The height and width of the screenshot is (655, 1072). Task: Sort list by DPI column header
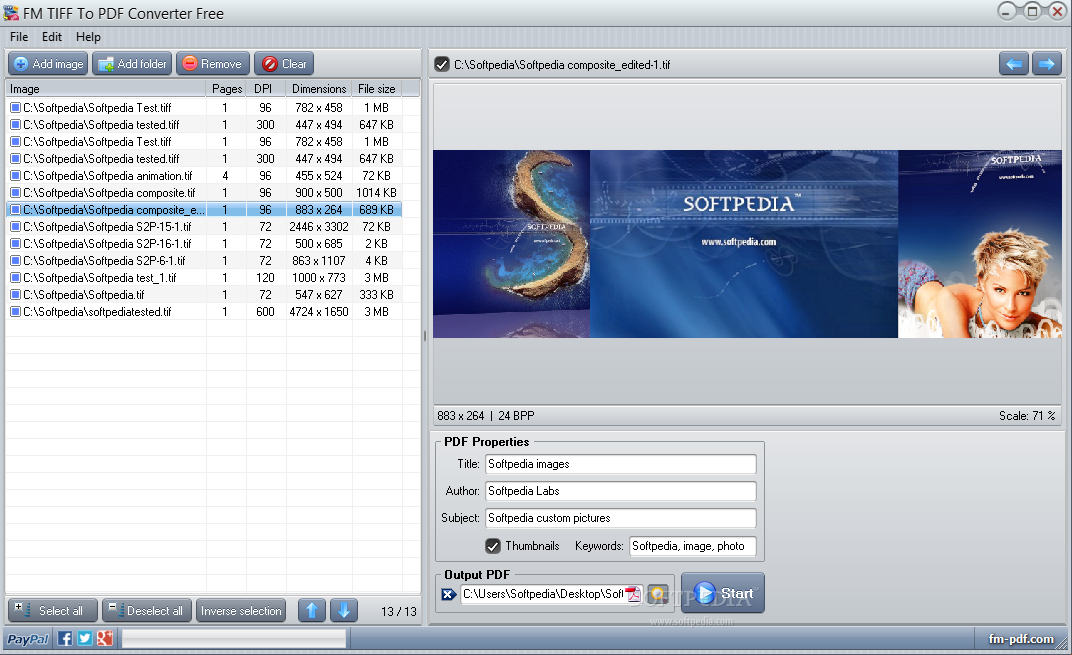[266, 89]
